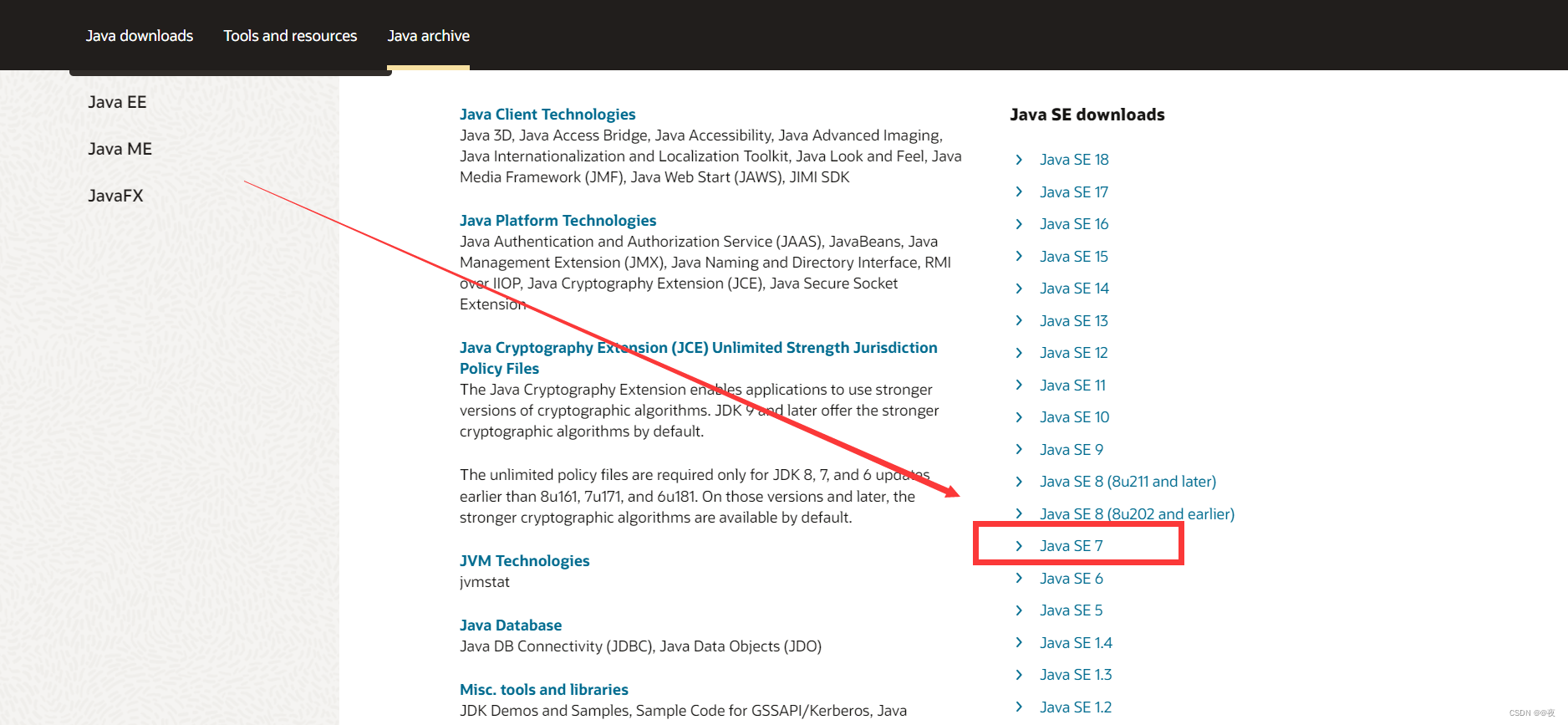Open Java Platform Technologies link

point(557,221)
